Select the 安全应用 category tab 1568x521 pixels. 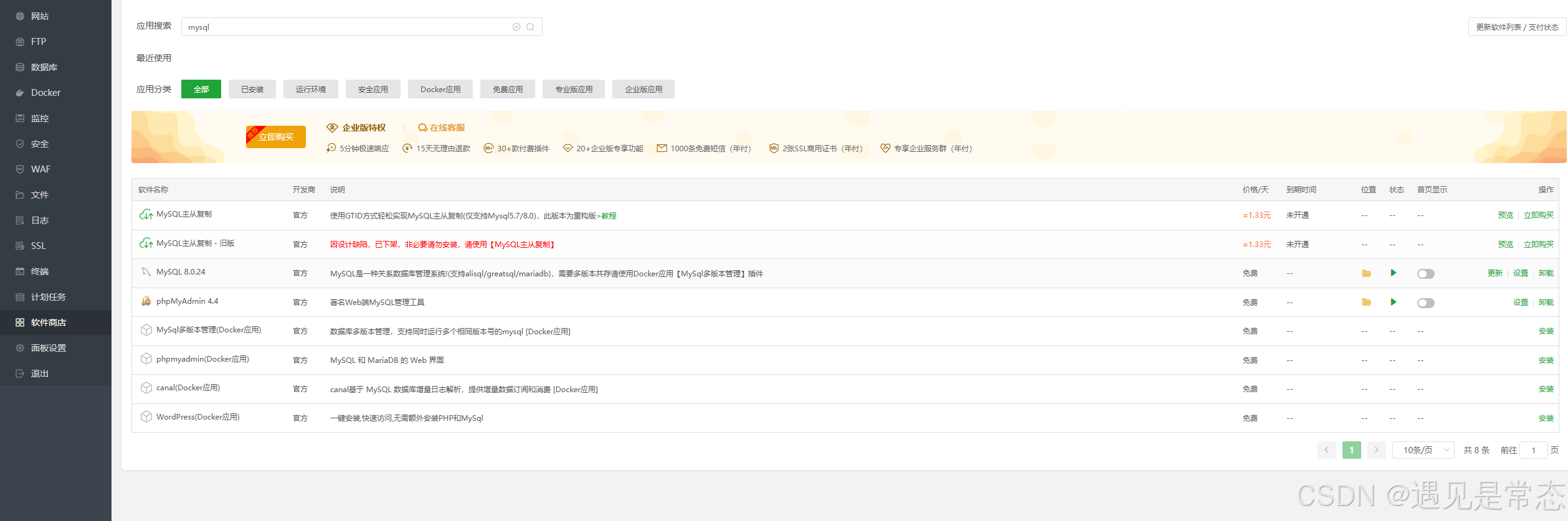373,89
